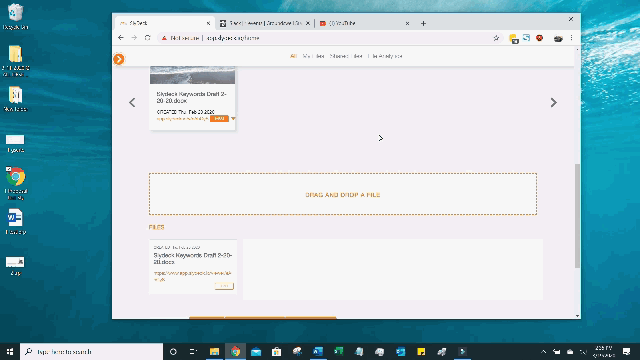
Task: Select the Recycle Bin desktop icon
Action: pyautogui.click(x=16, y=17)
